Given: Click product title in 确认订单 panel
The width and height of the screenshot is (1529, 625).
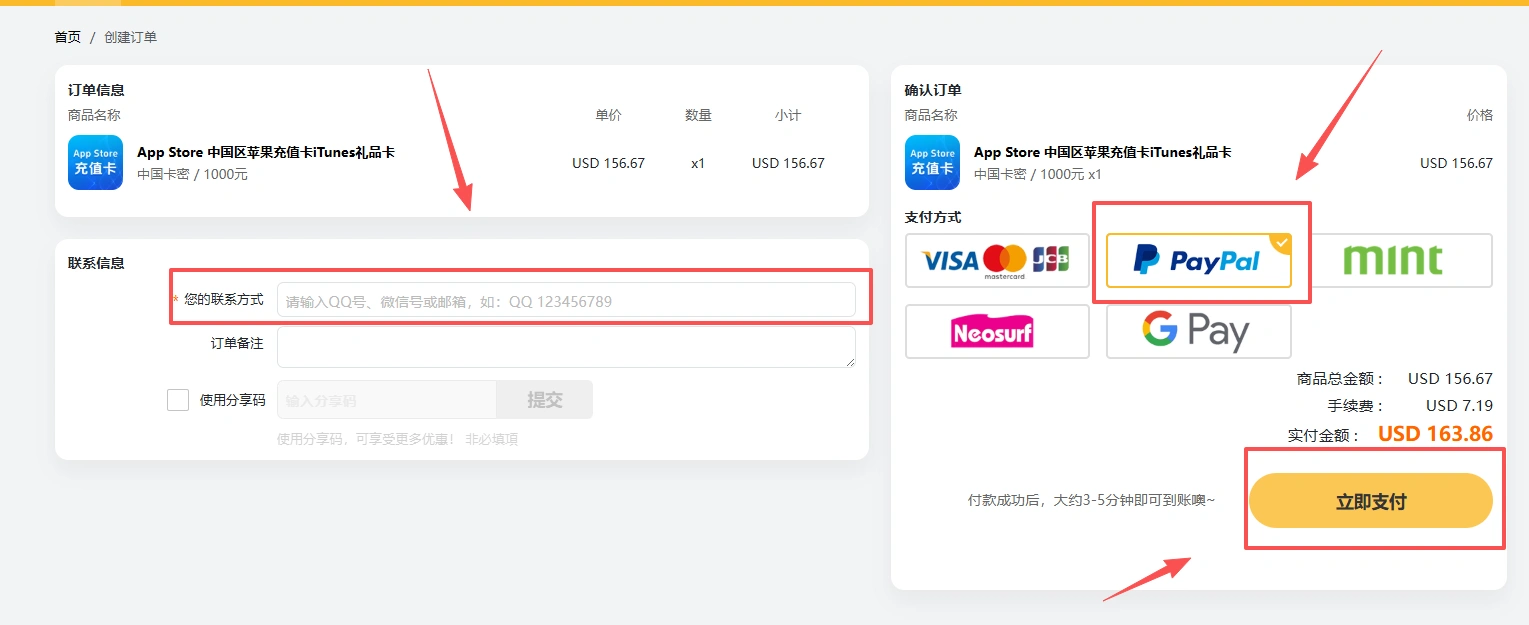Looking at the screenshot, I should click(1102, 153).
